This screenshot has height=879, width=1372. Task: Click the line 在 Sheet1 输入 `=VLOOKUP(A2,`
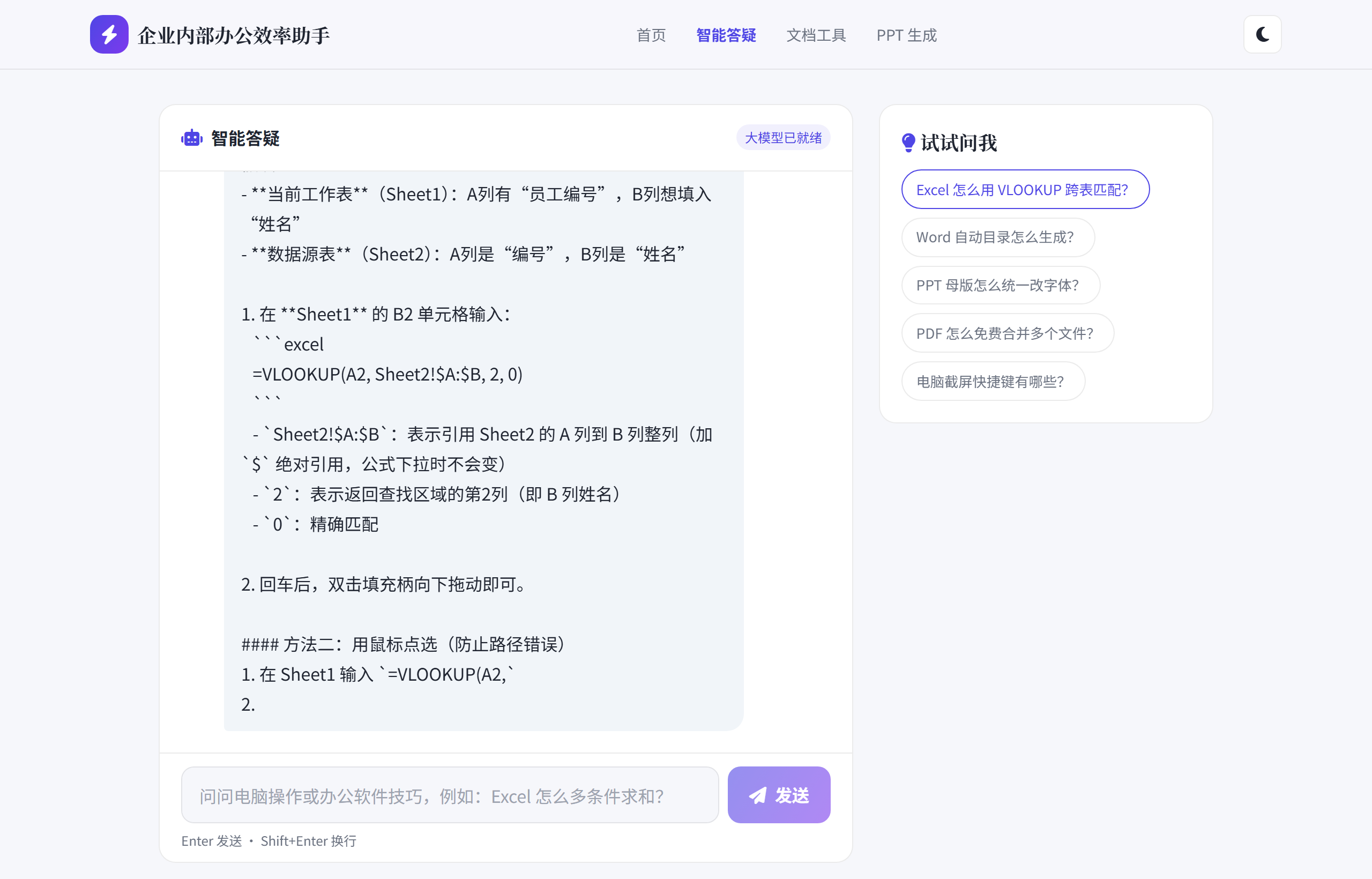(378, 675)
